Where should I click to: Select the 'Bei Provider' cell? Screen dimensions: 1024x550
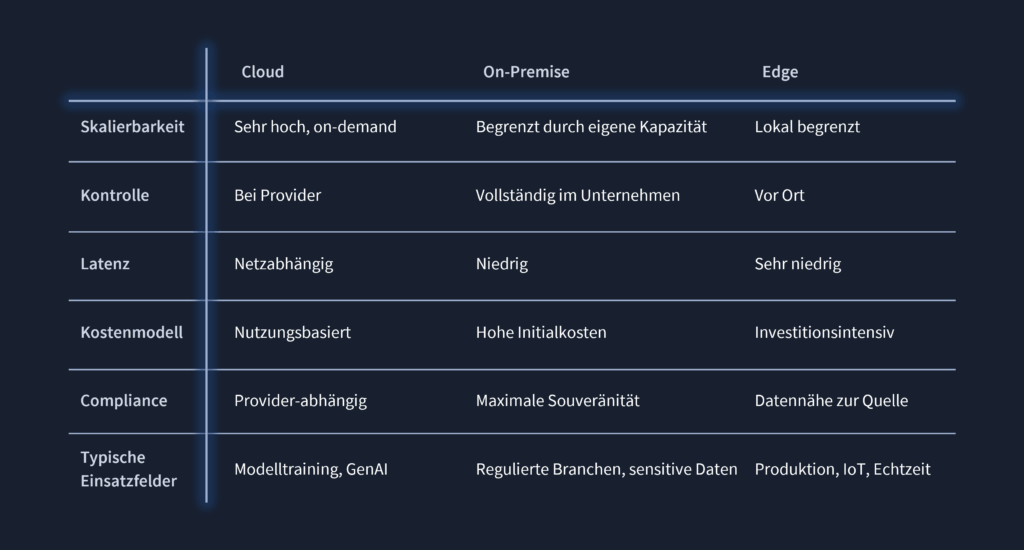[x=278, y=195]
